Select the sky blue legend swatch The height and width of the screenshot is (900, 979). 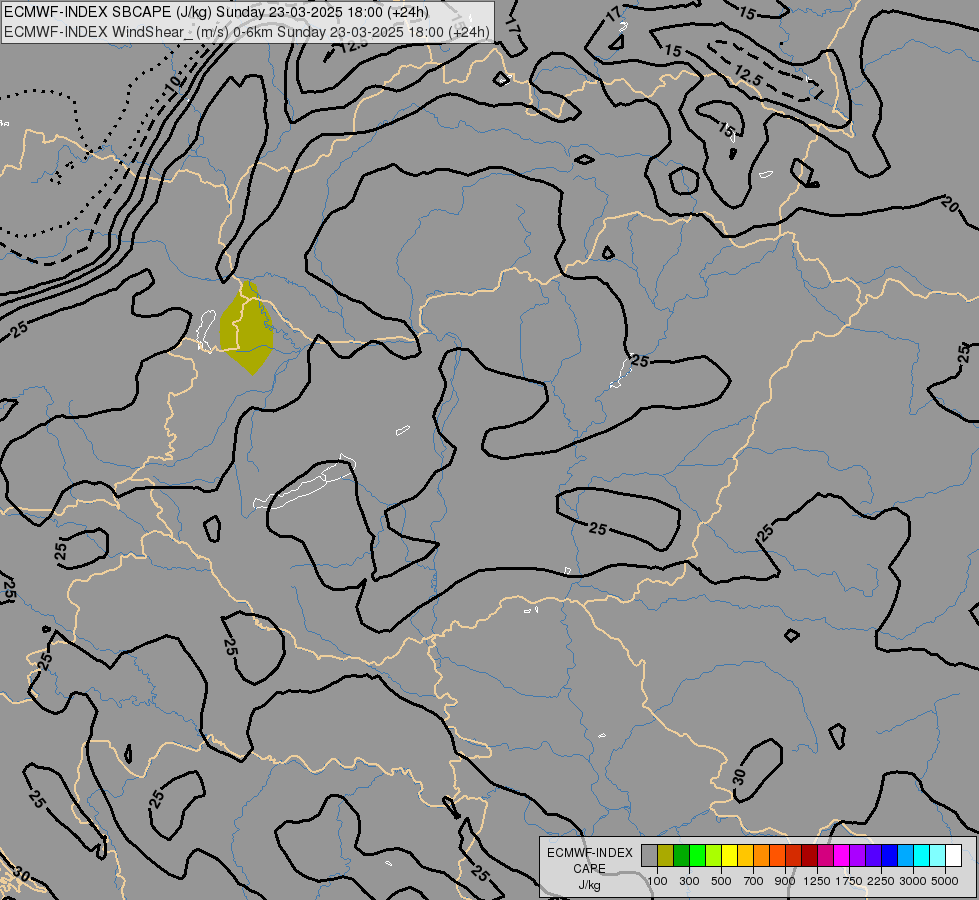coord(905,855)
